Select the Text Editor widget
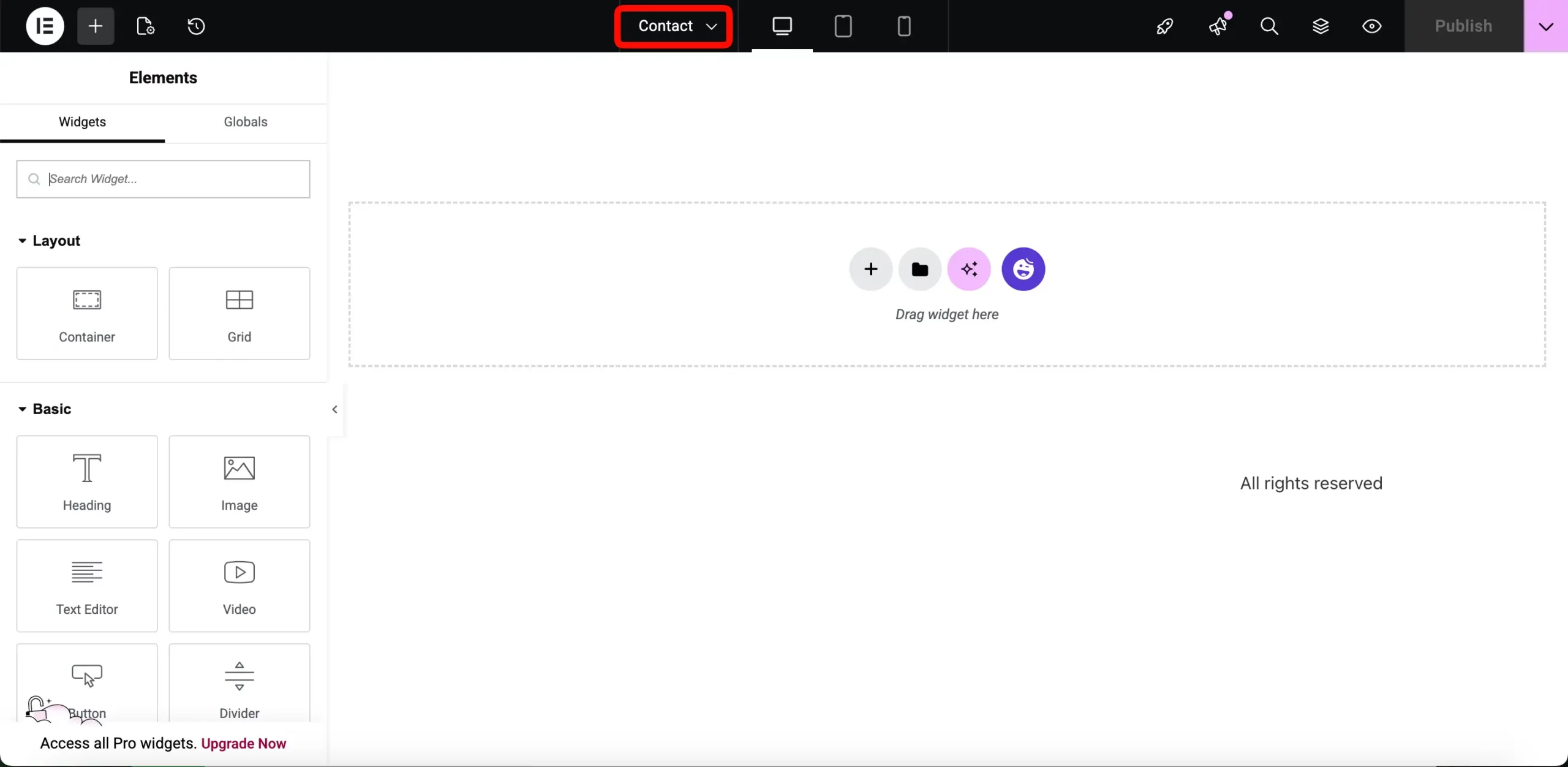The image size is (1568, 767). click(x=87, y=586)
